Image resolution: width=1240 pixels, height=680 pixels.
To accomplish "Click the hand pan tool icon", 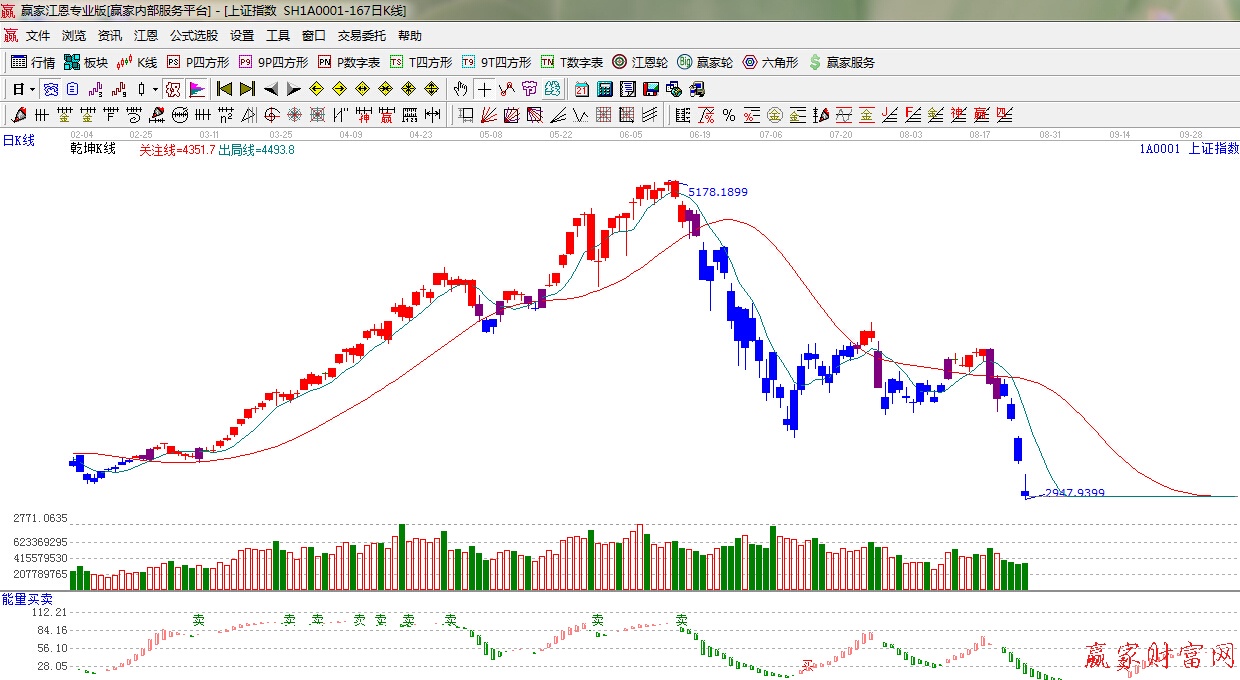I will point(460,89).
